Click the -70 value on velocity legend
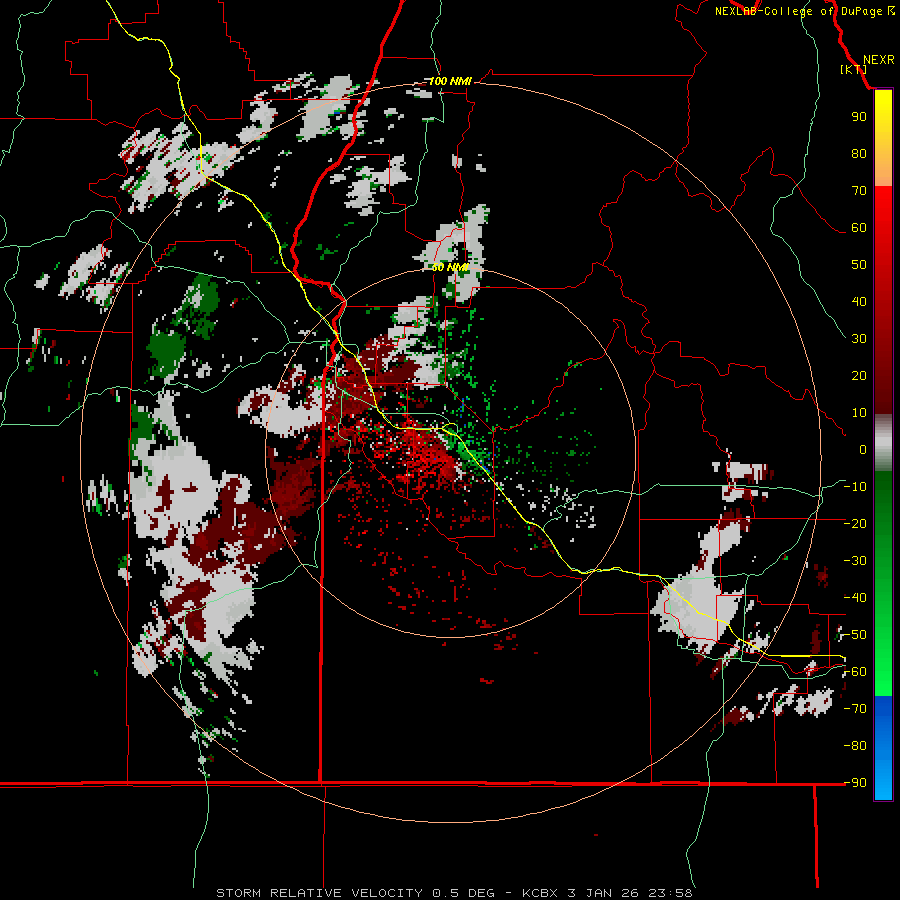This screenshot has height=900, width=900. coord(855,709)
